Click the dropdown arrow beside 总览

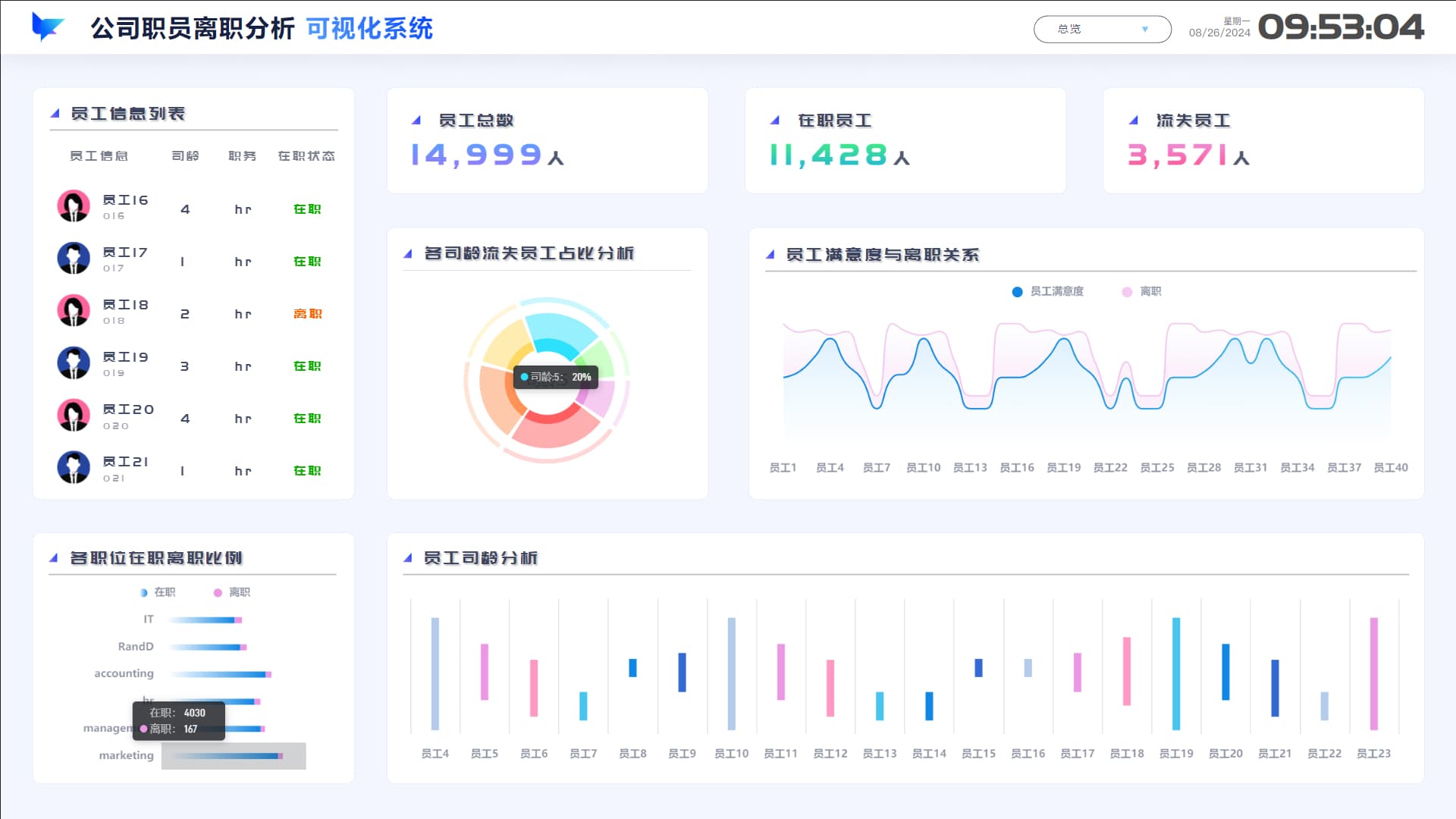[1145, 30]
